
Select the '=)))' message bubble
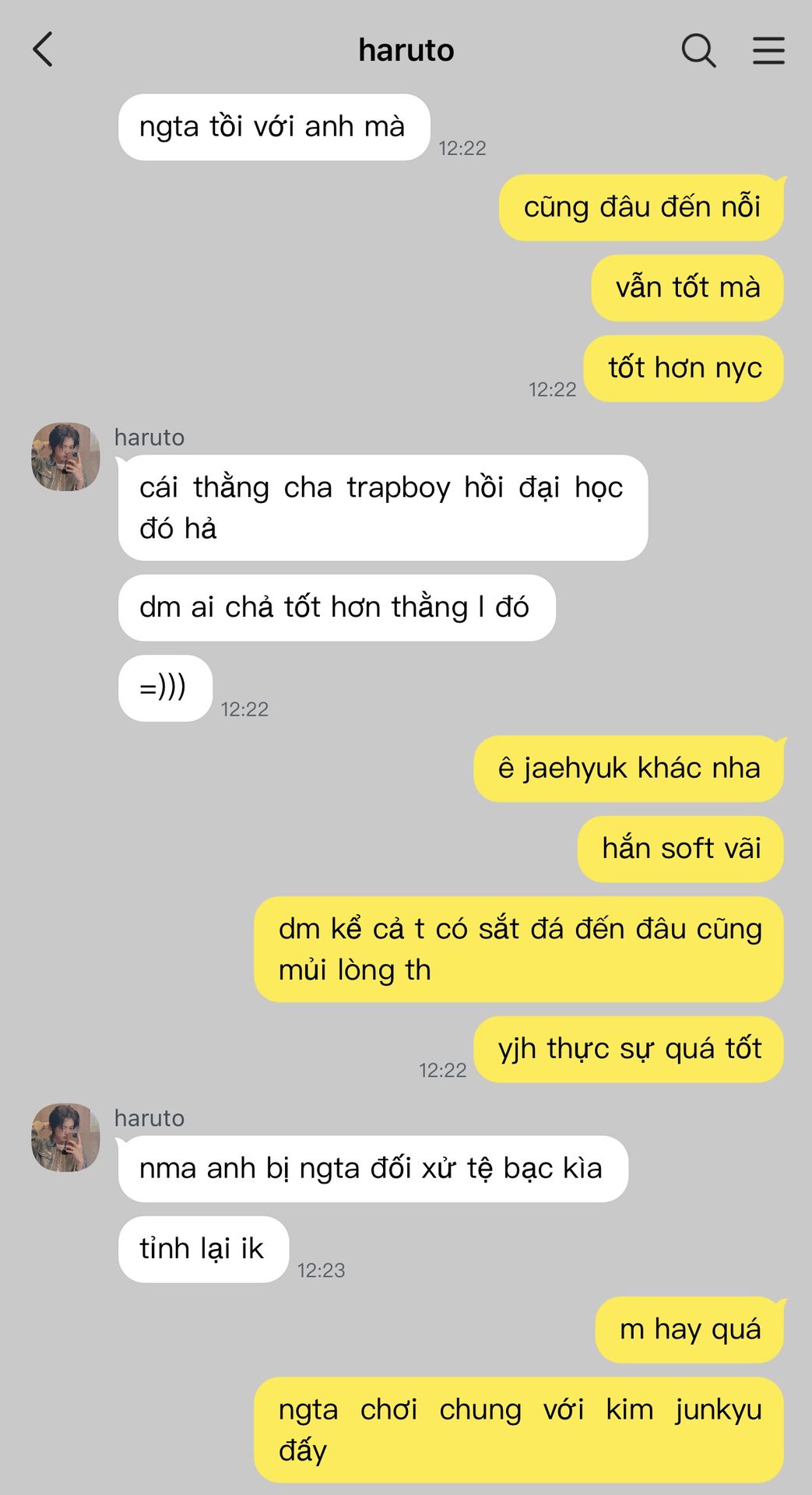165,688
